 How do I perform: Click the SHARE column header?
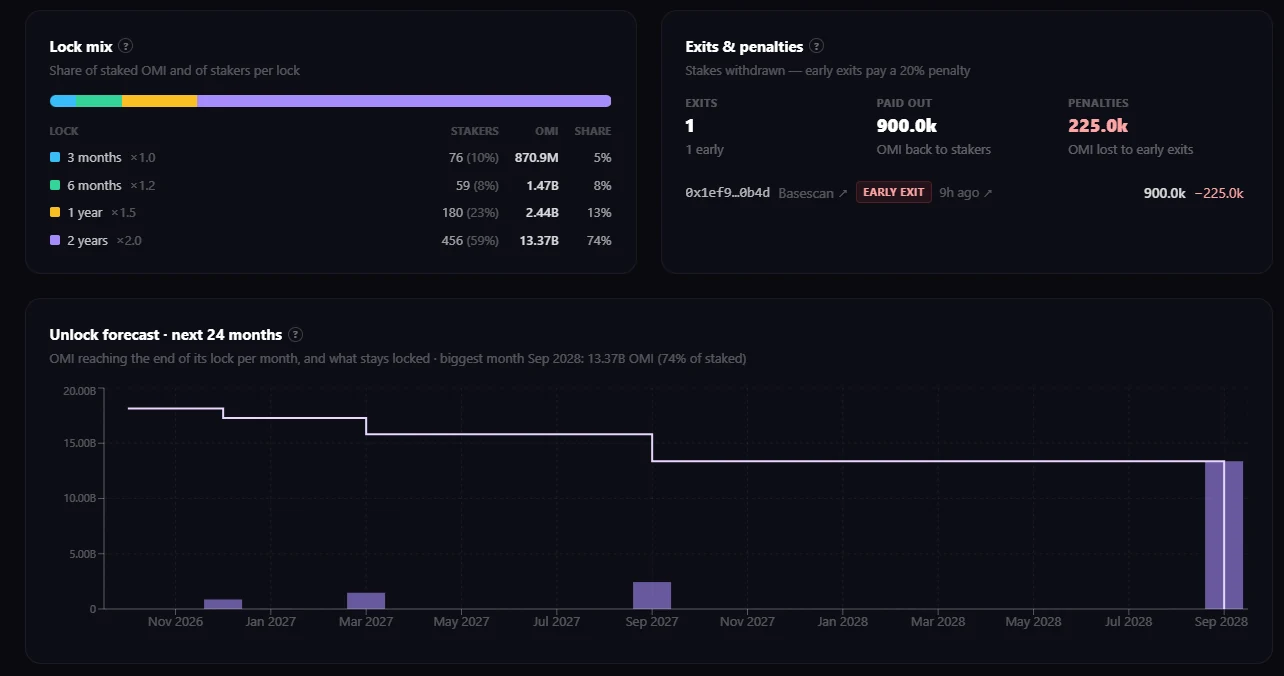click(x=593, y=131)
